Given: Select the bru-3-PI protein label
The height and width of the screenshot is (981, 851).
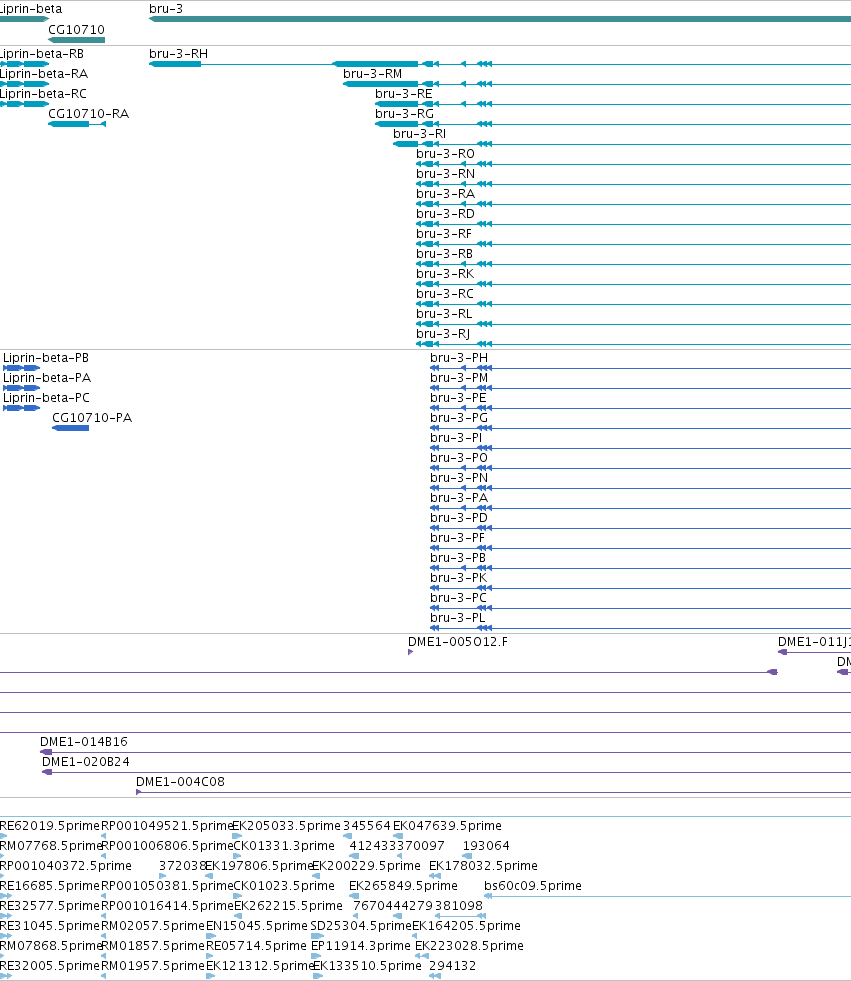Looking at the screenshot, I should pos(456,438).
